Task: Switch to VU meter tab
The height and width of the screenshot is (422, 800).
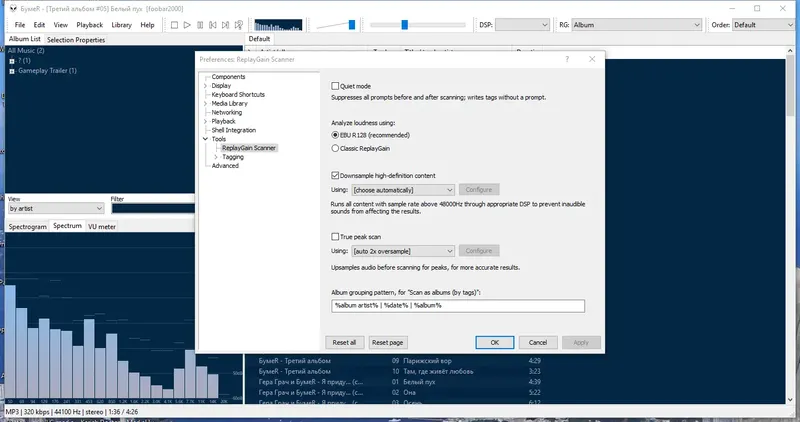Action: 102,227
